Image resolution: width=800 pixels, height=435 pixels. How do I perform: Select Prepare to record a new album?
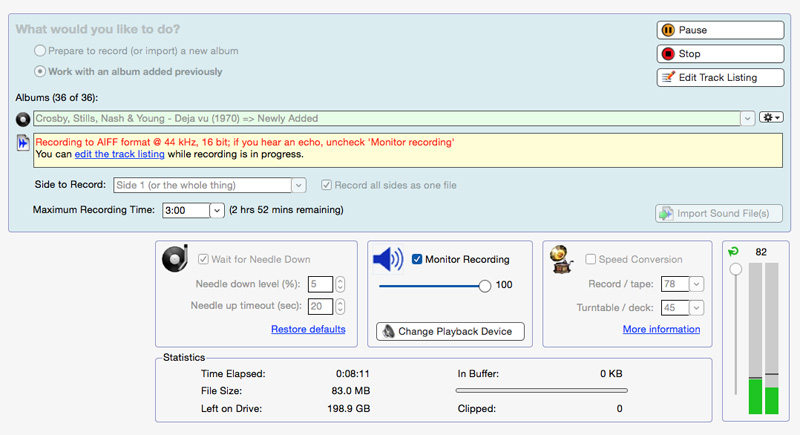pyautogui.click(x=40, y=51)
